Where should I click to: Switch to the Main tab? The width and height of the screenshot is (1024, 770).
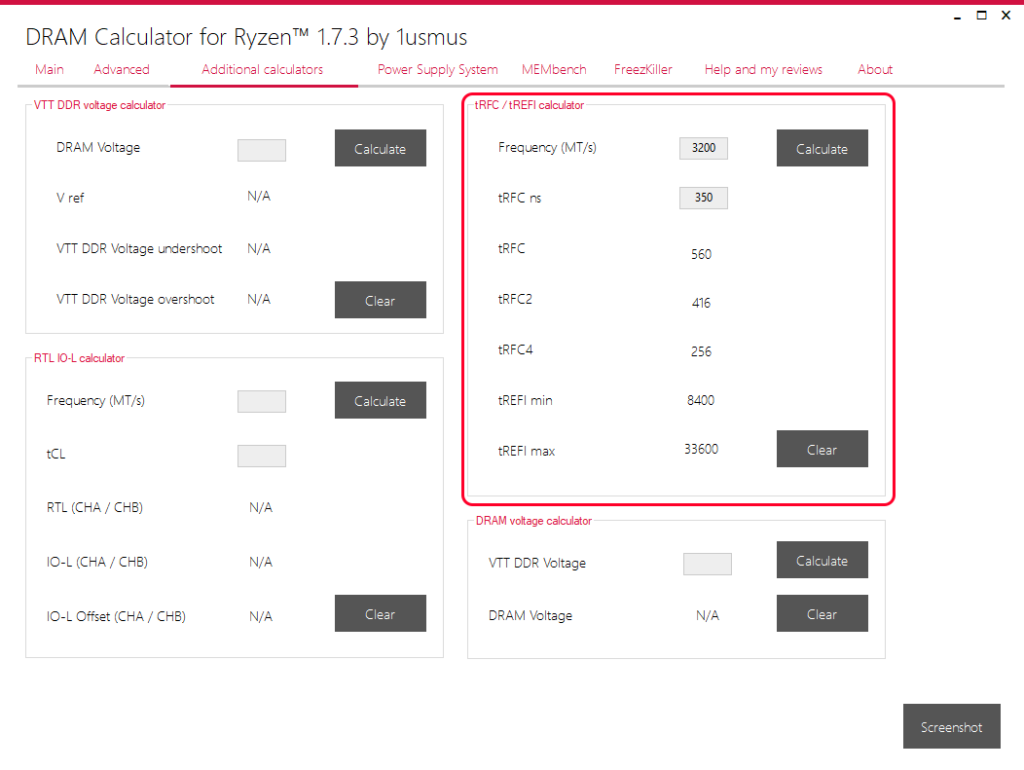click(x=50, y=69)
